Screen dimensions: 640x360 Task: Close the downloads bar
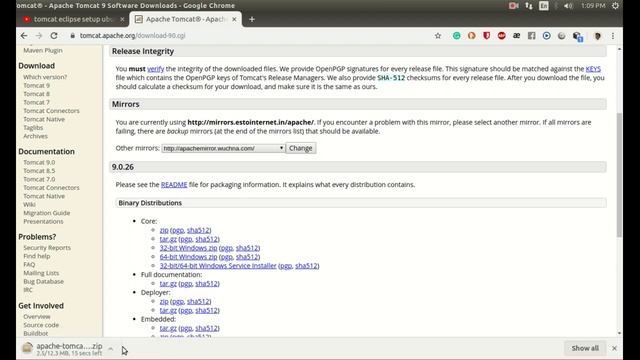point(614,348)
